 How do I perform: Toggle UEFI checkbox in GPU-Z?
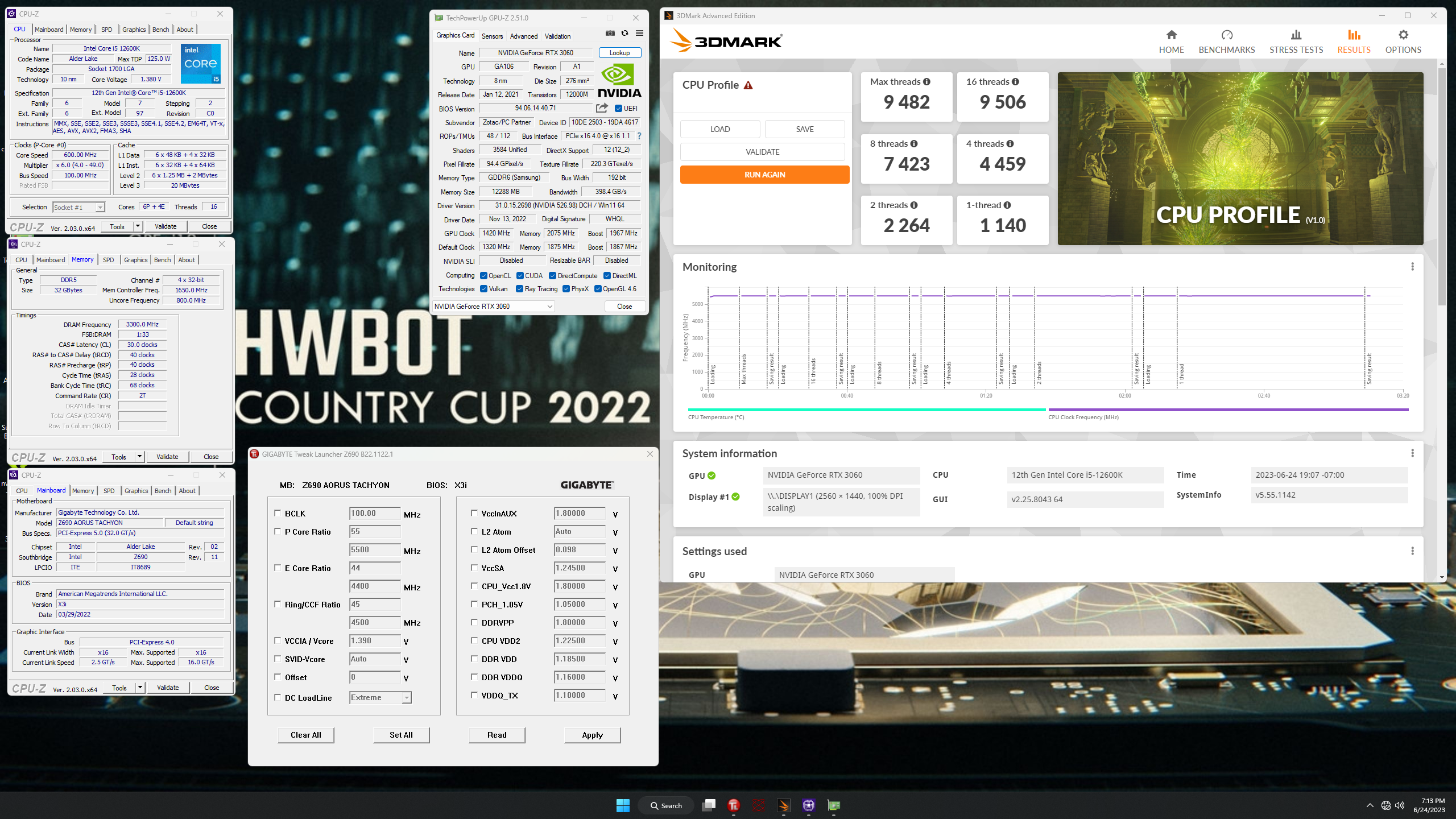point(618,109)
